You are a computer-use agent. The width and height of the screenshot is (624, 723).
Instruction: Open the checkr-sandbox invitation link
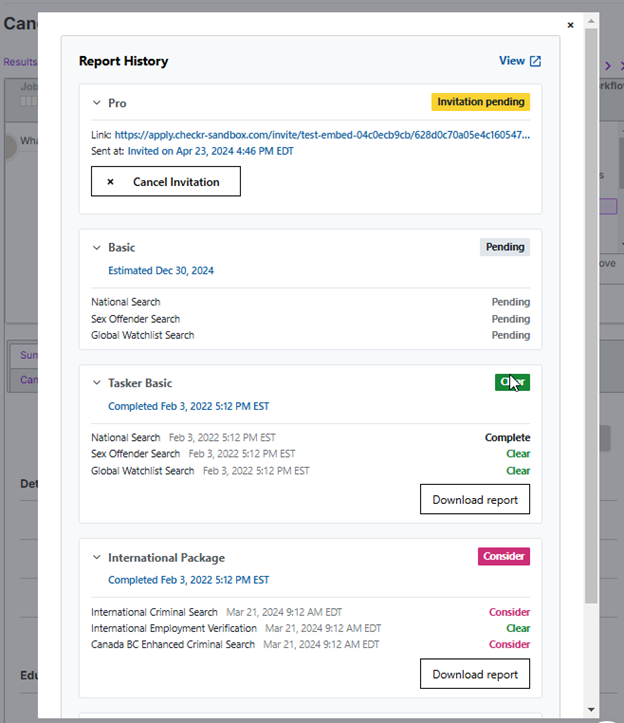322,135
